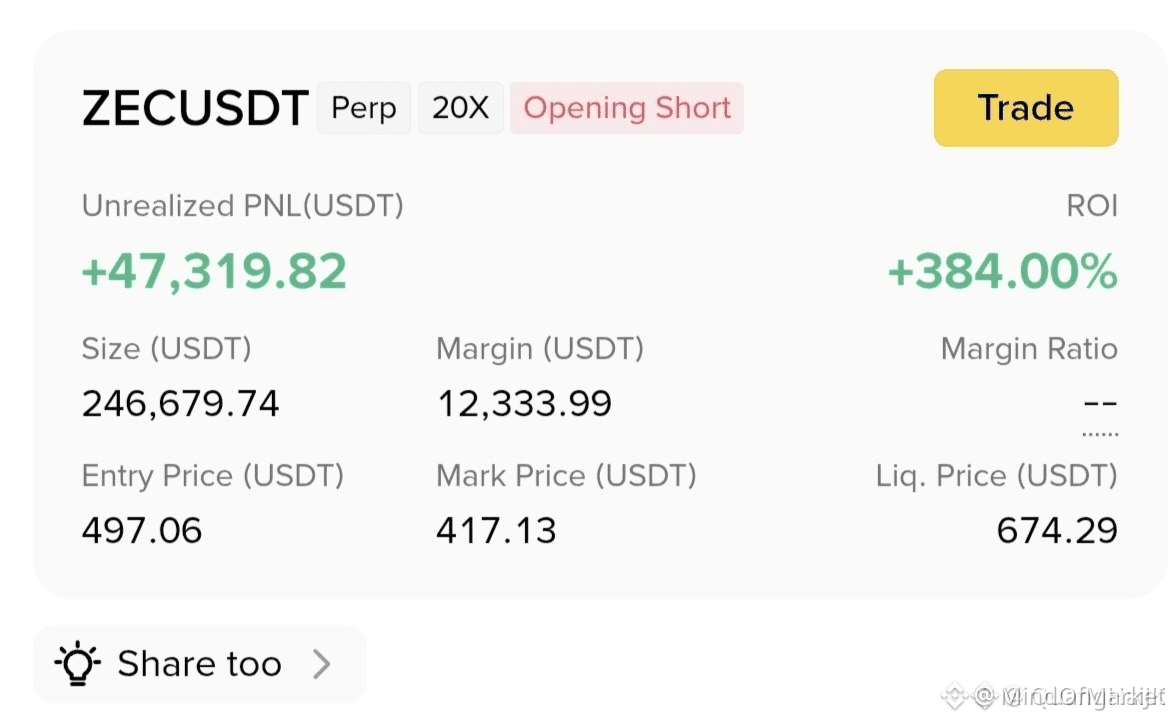Click the lightbulb icon beside Share too
This screenshot has width=1173, height=721.
[78, 663]
